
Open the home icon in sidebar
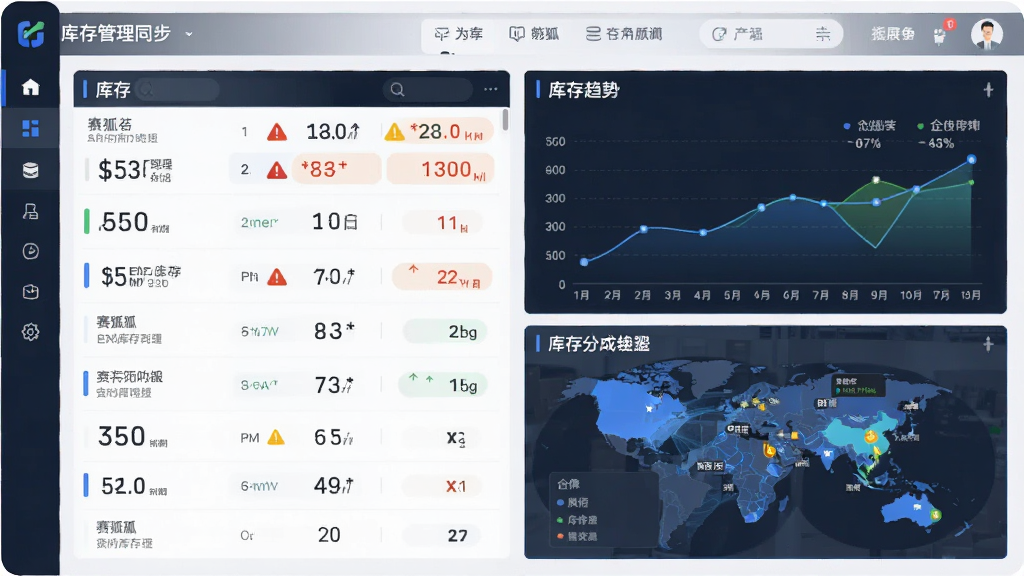(31, 87)
